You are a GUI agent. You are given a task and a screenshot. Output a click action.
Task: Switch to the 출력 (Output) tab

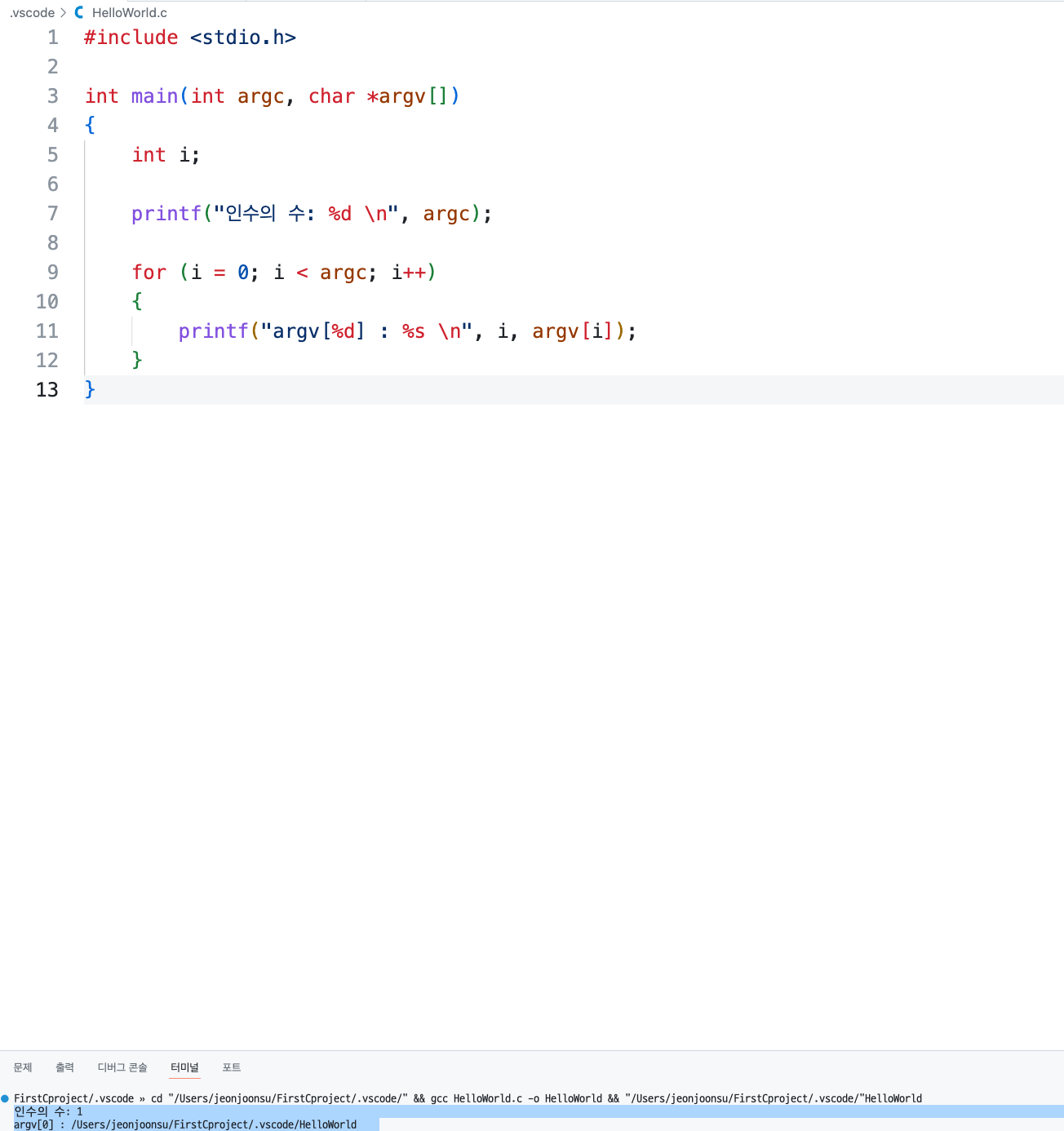pos(64,1067)
